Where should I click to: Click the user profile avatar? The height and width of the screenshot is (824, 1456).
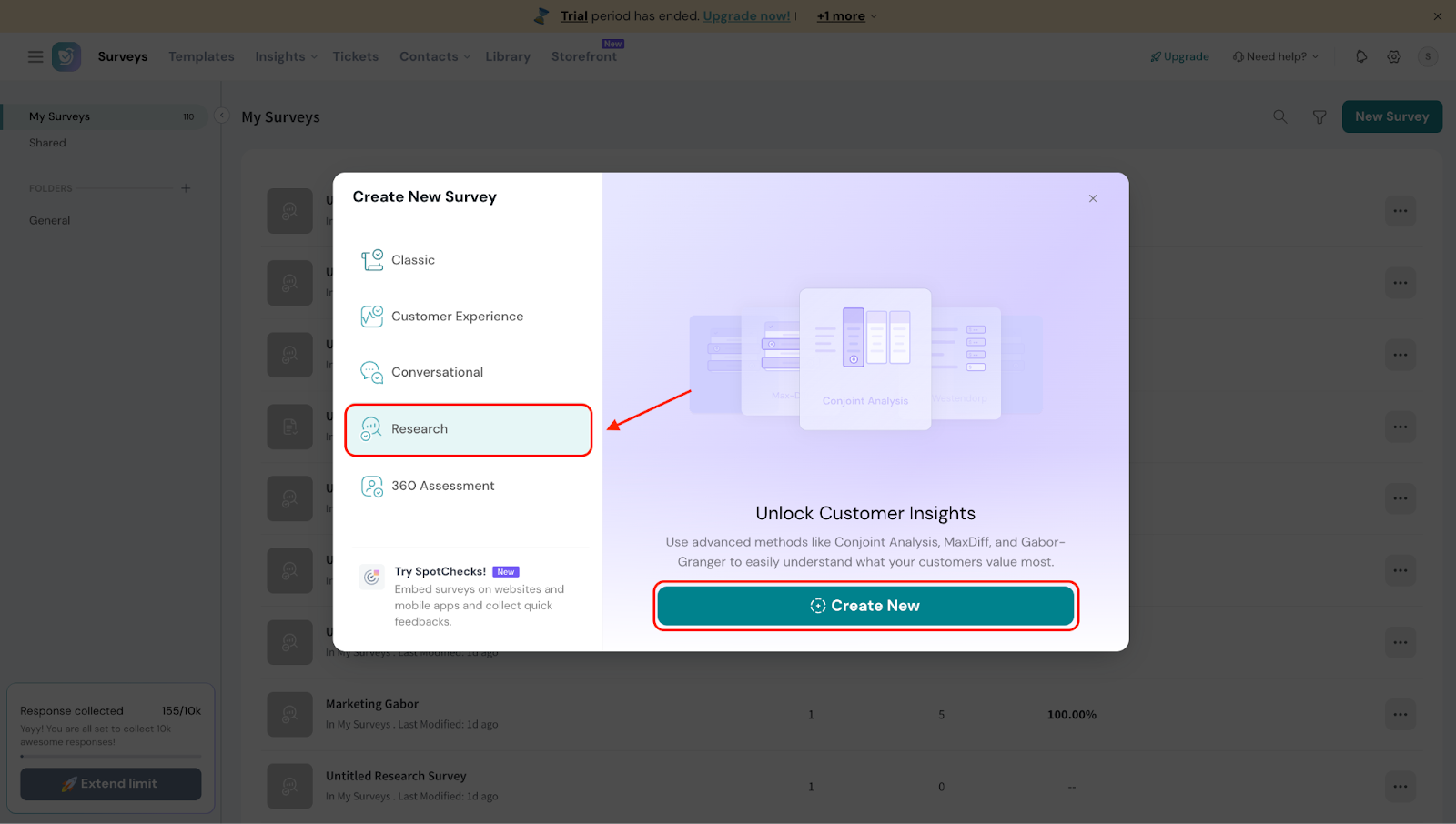(1427, 56)
